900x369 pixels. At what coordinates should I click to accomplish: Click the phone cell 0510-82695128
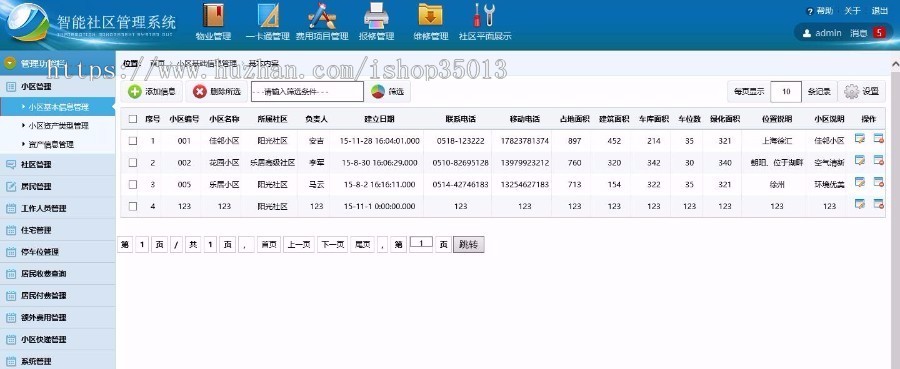[x=461, y=163]
